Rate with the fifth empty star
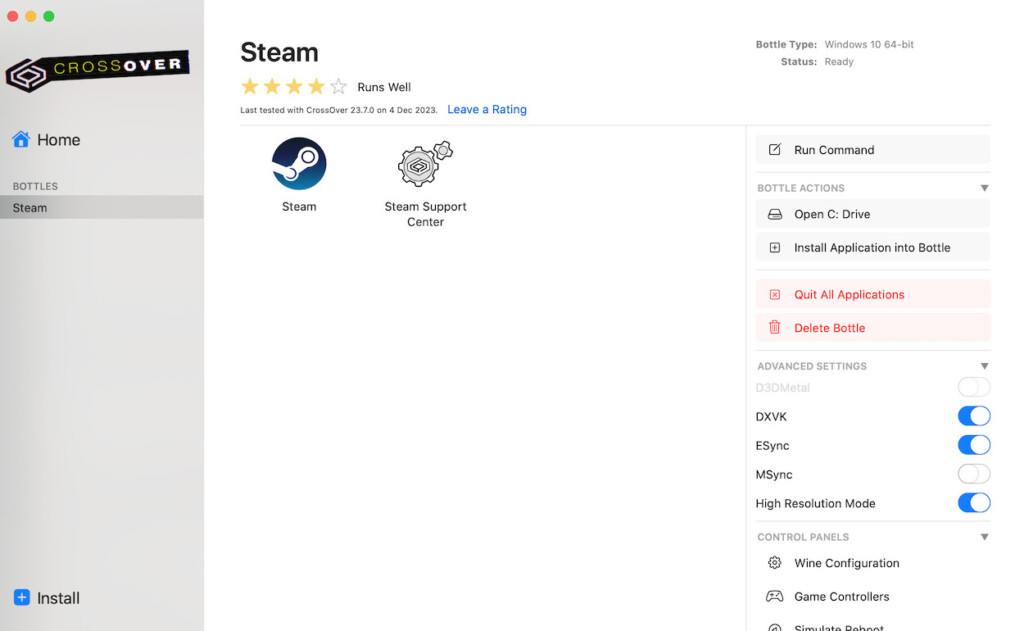1024x631 pixels. coord(338,86)
